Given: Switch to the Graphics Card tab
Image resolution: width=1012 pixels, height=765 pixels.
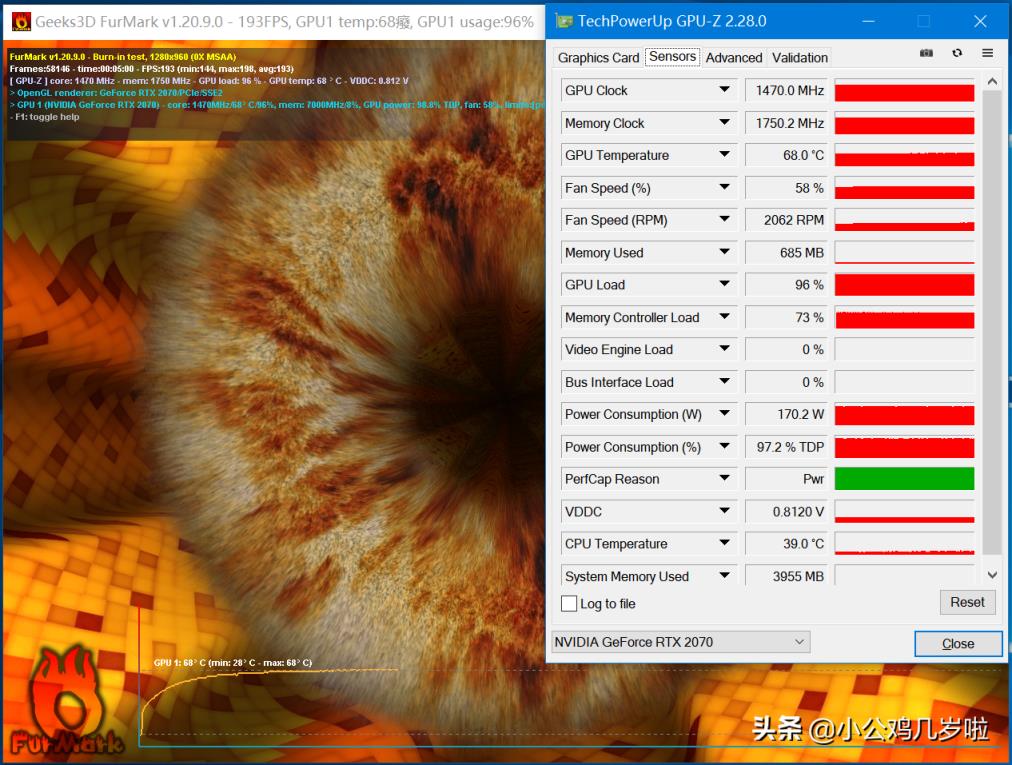Looking at the screenshot, I should (x=598, y=57).
